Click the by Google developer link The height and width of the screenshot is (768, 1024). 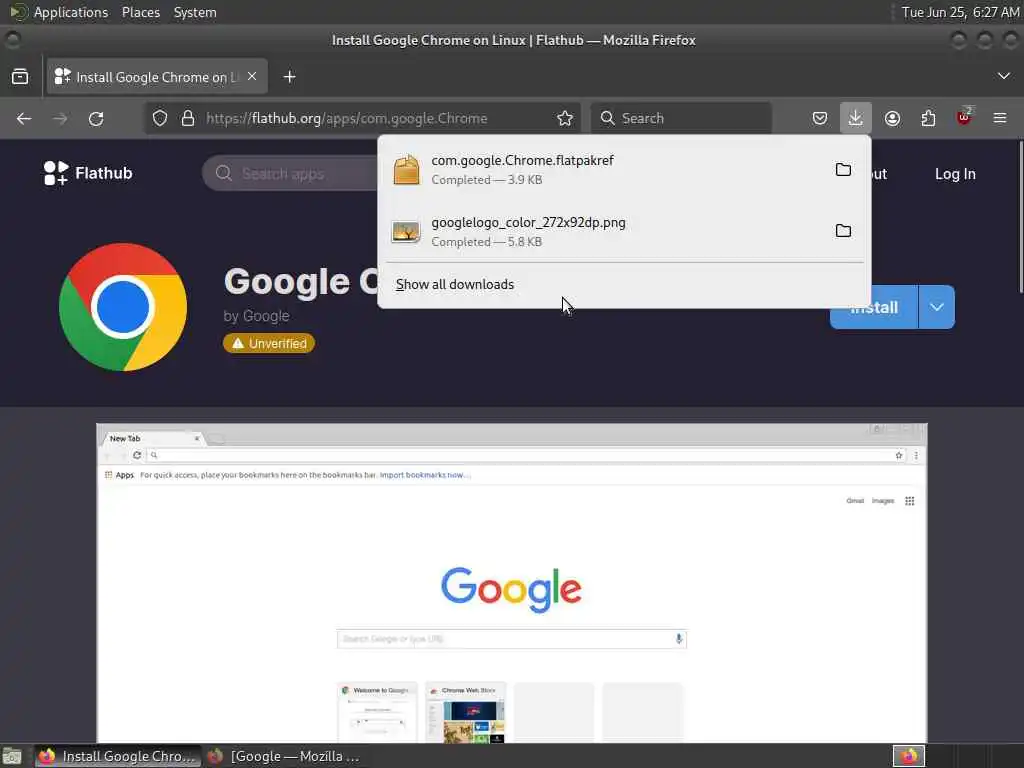pos(256,316)
